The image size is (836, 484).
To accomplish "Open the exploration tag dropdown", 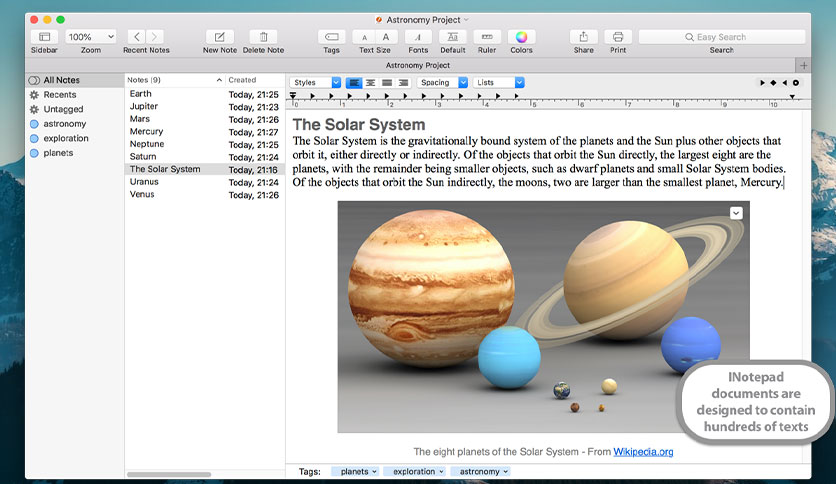I will click(415, 472).
